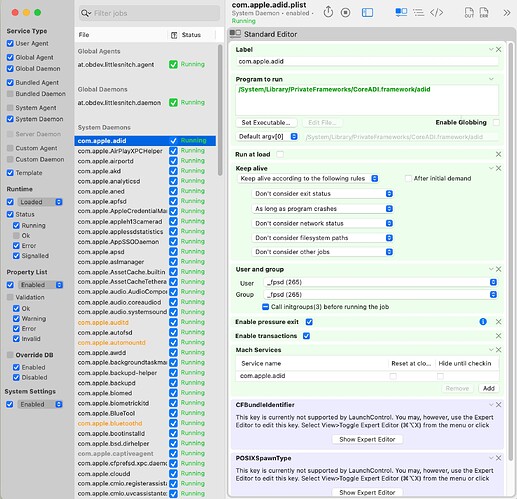
Task: Enable Globbing checkbox
Action: coord(496,122)
